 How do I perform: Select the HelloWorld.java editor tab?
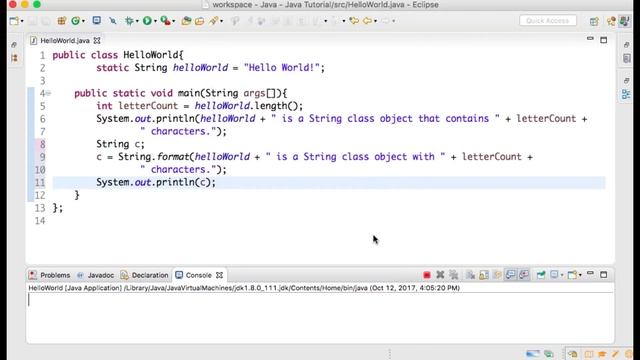[x=65, y=41]
